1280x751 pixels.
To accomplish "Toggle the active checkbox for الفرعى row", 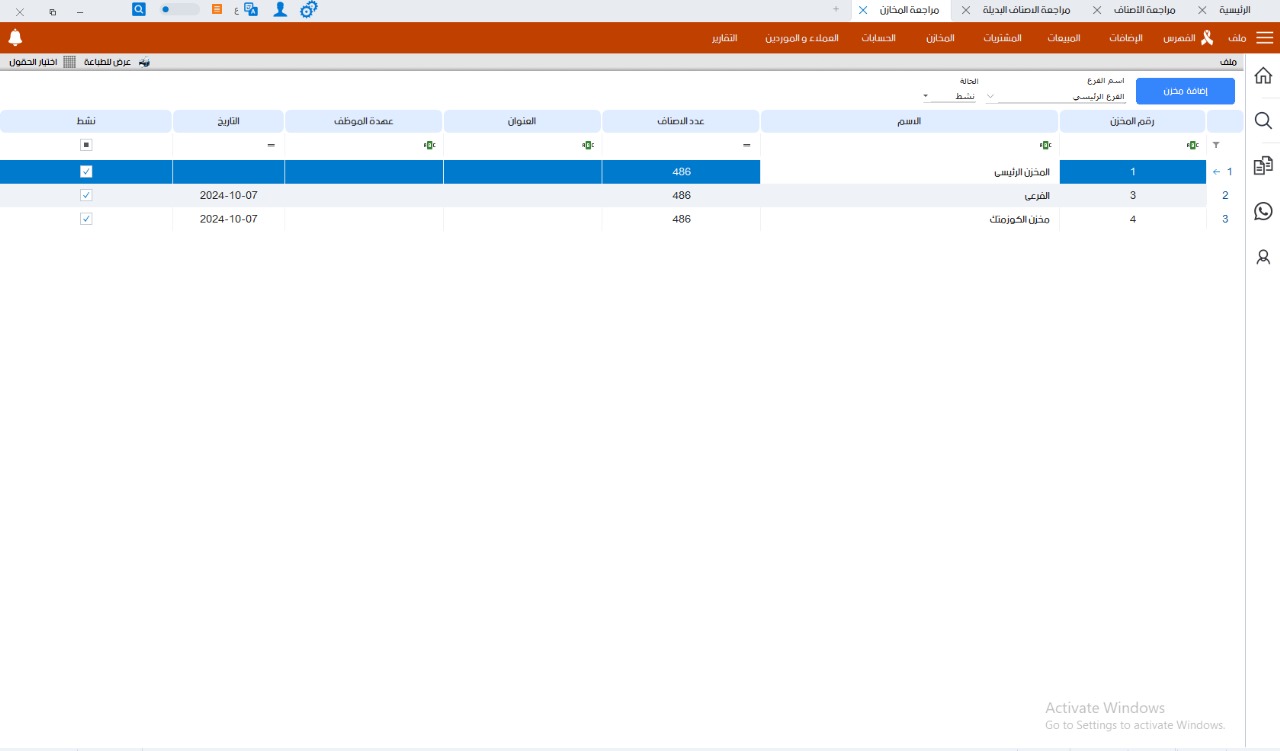I will pyautogui.click(x=86, y=195).
